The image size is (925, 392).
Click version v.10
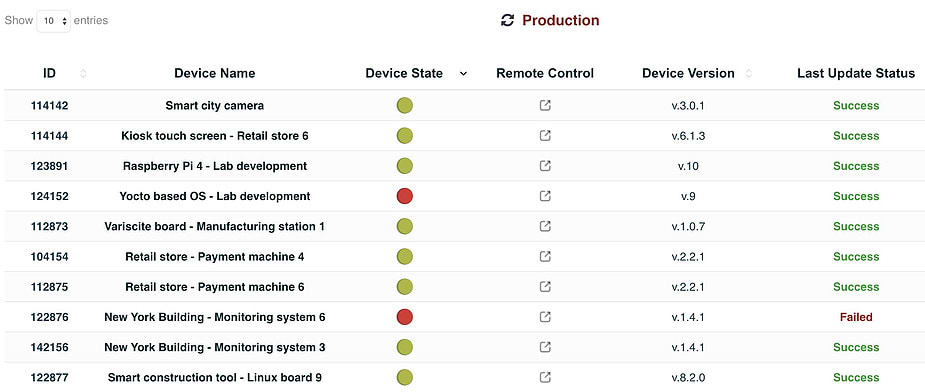[688, 166]
